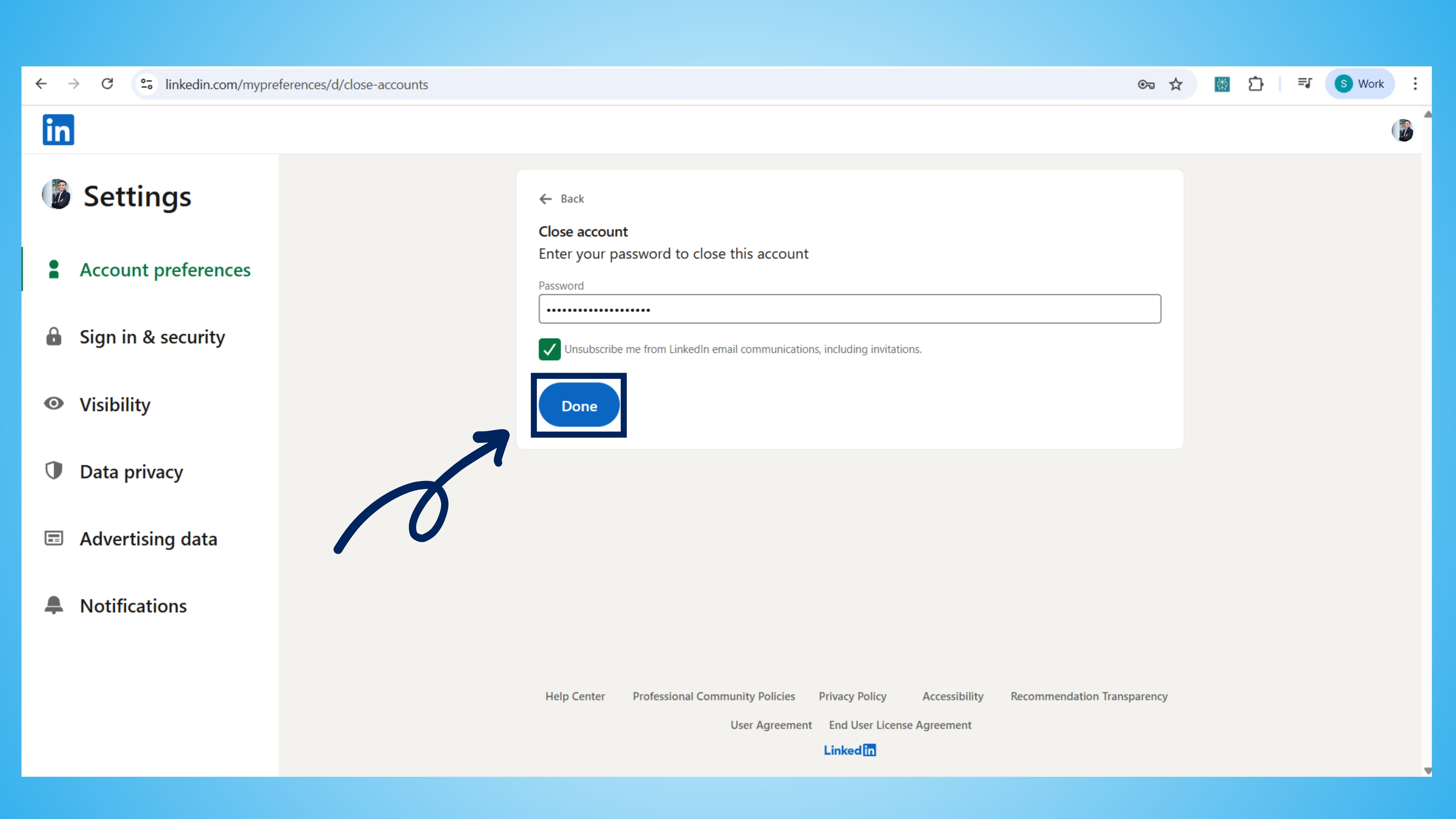Bookmark this page with the star icon

pos(1176,84)
